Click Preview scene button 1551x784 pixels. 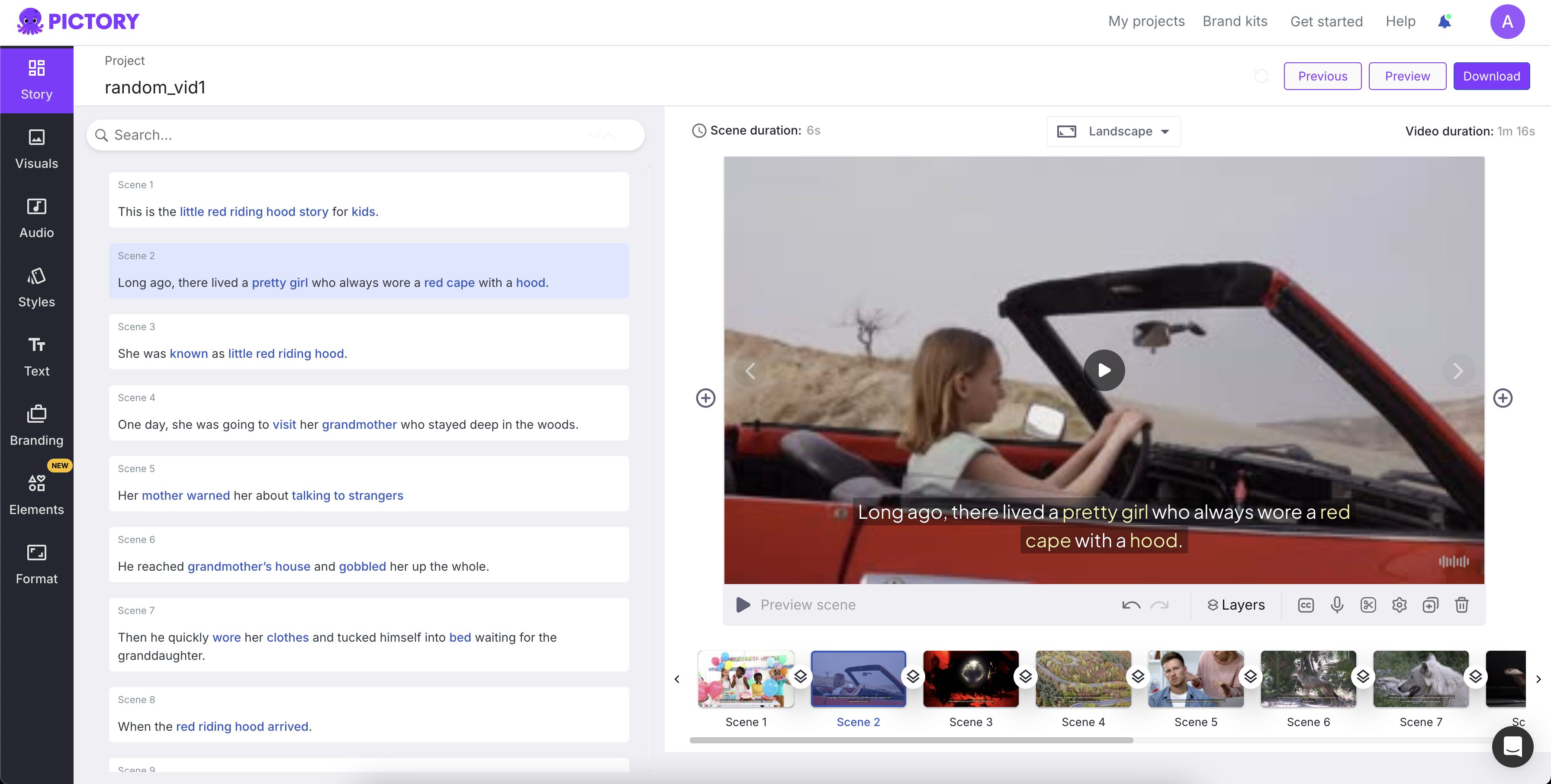click(x=795, y=605)
